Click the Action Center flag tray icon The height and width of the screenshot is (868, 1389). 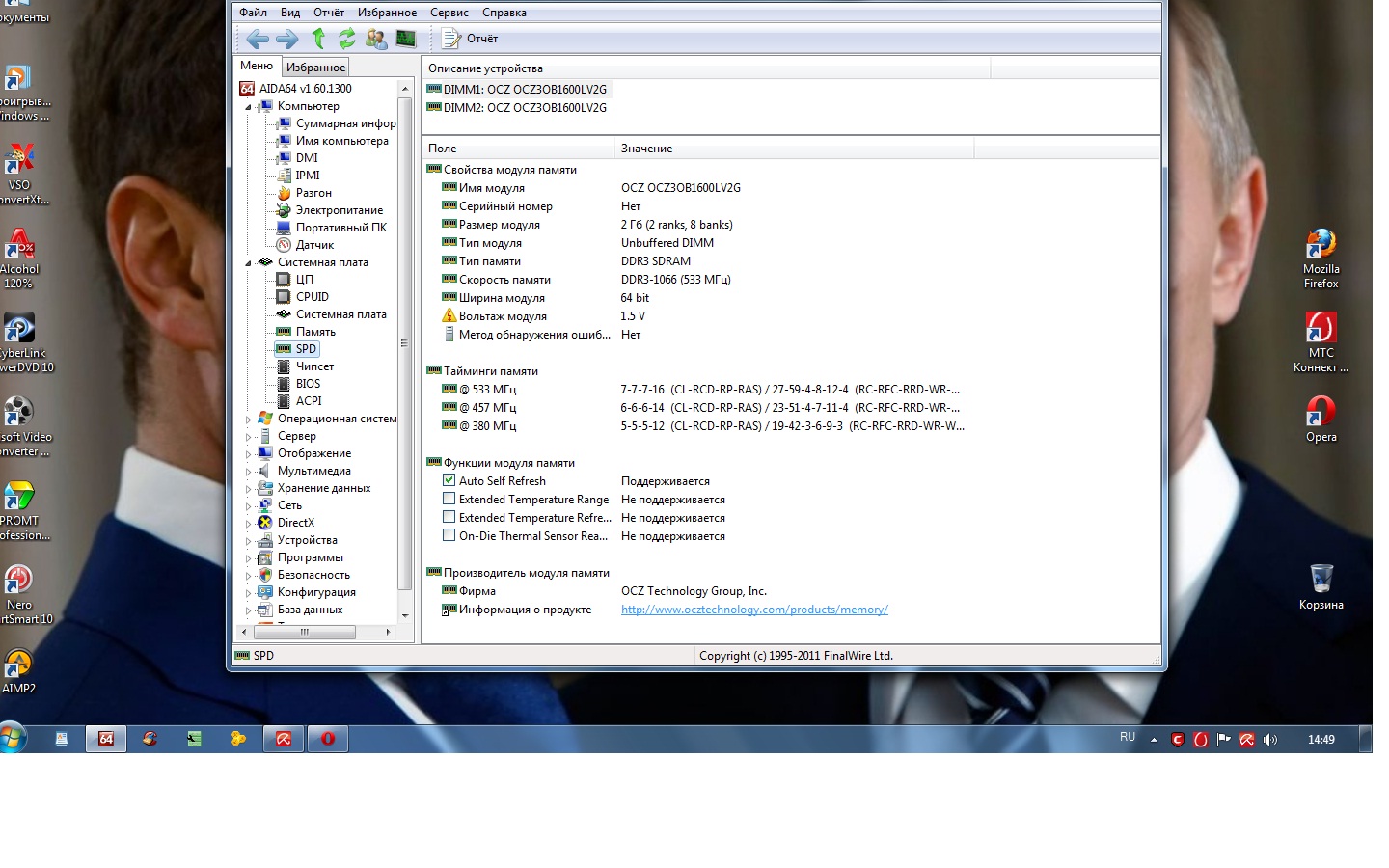pyautogui.click(x=1223, y=740)
